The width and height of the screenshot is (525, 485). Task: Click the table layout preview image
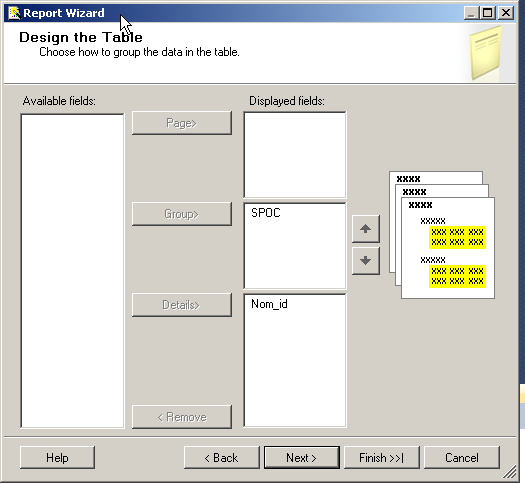[442, 235]
